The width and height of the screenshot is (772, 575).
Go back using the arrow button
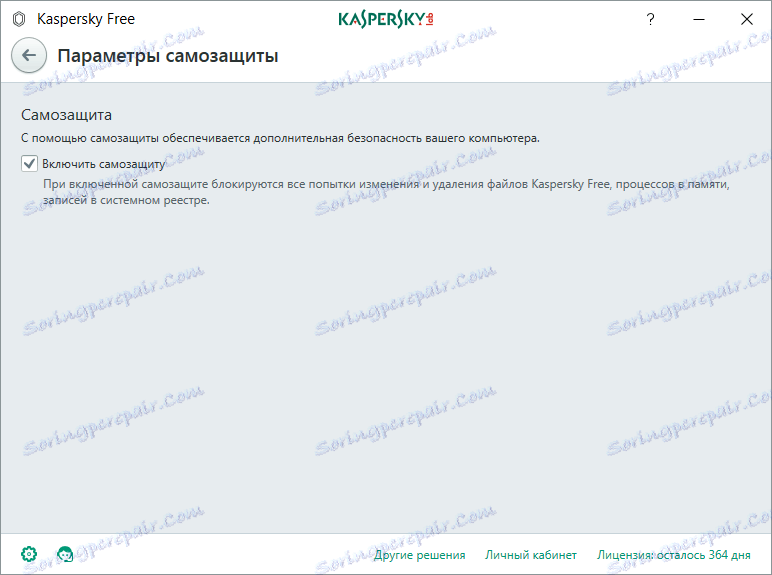pos(29,55)
